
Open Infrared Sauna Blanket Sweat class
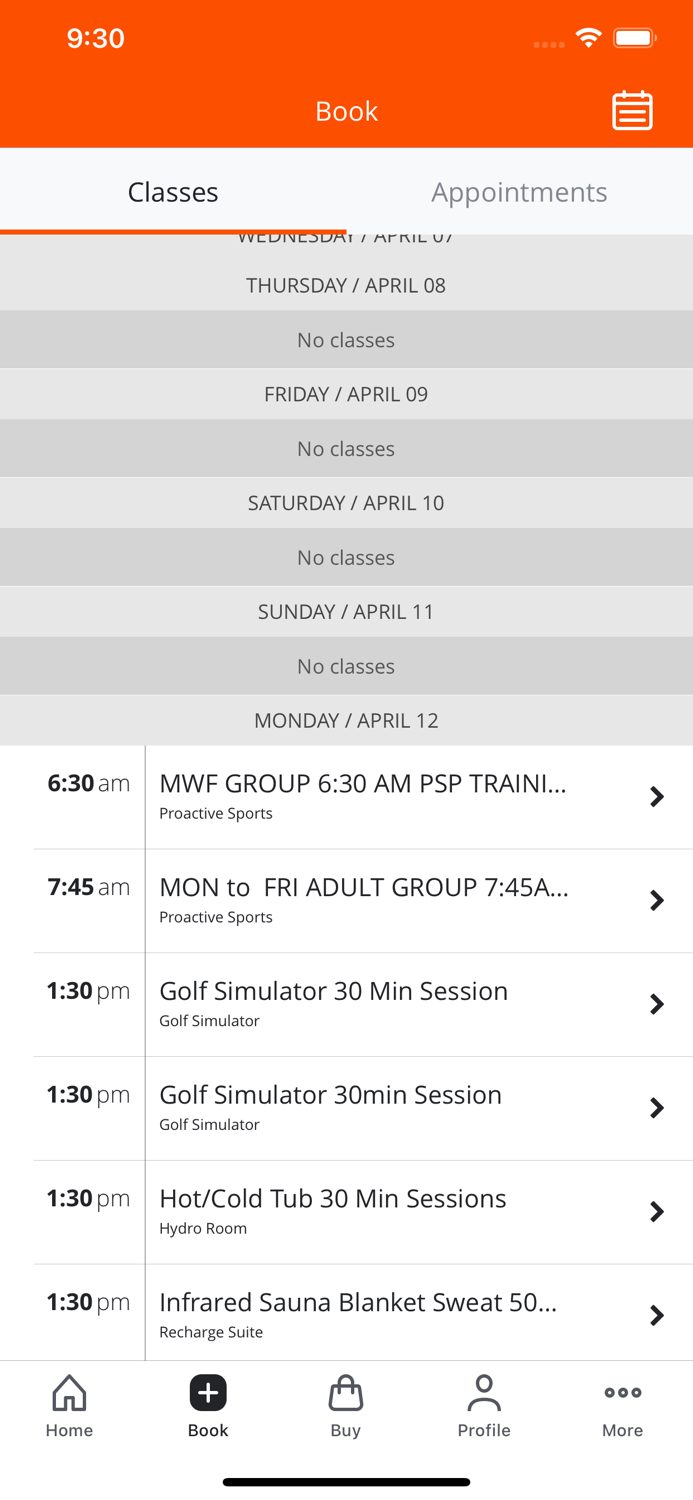pyautogui.click(x=358, y=1302)
